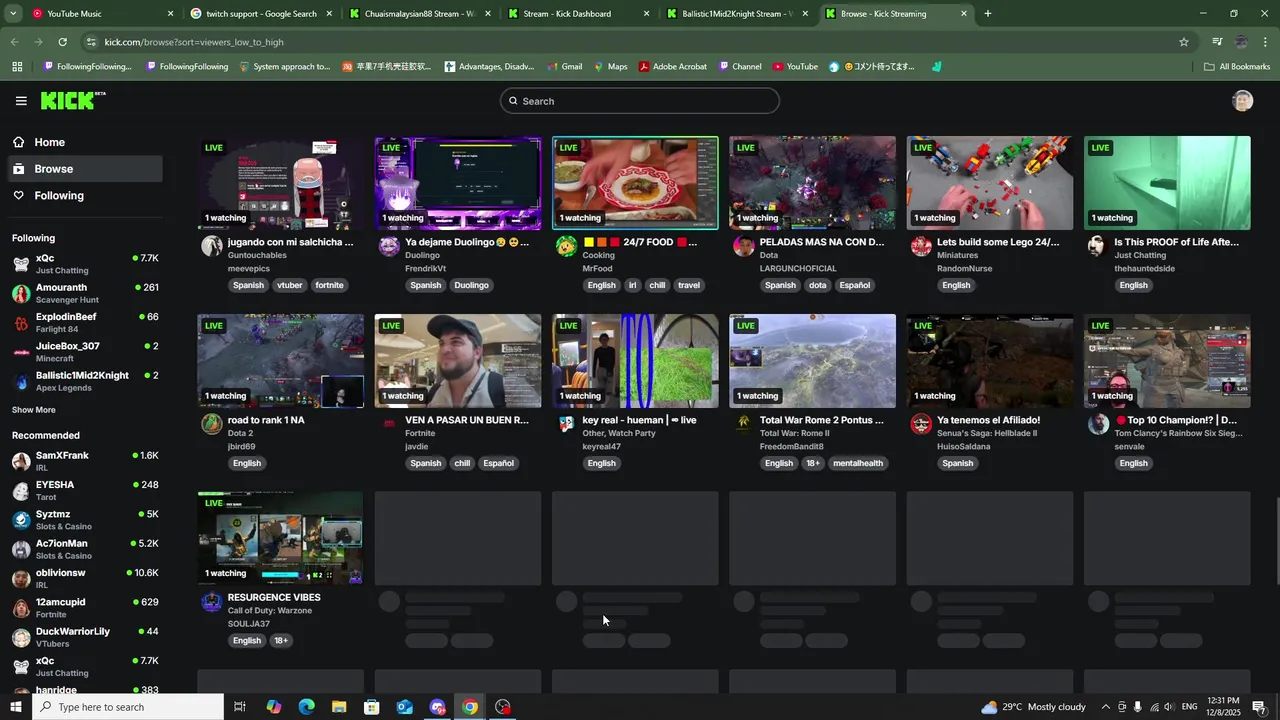Click Chrome icon in taskbar
This screenshot has height=720, width=1280.
click(470, 707)
